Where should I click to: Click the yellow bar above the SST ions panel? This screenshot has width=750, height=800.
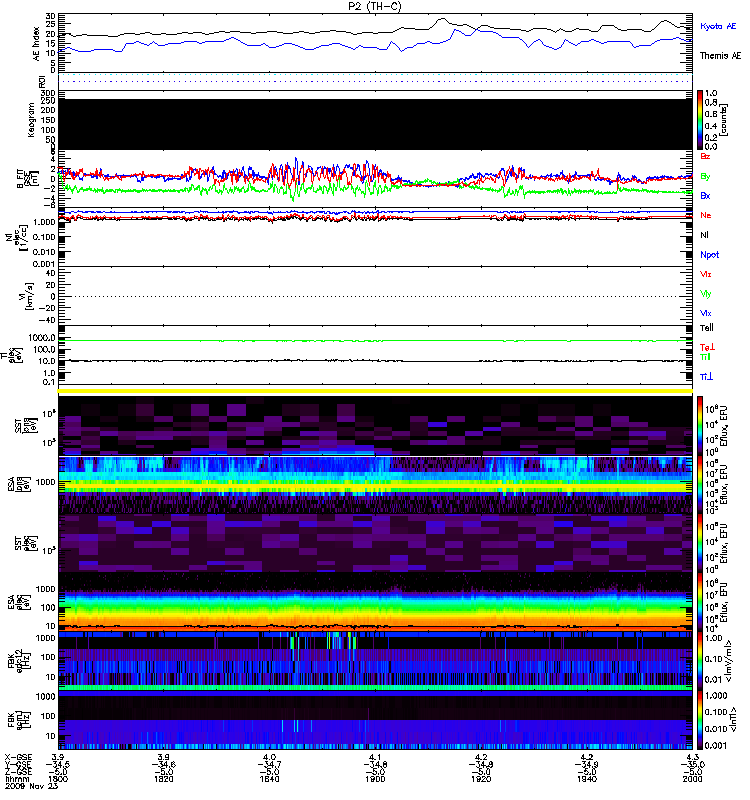[375, 391]
